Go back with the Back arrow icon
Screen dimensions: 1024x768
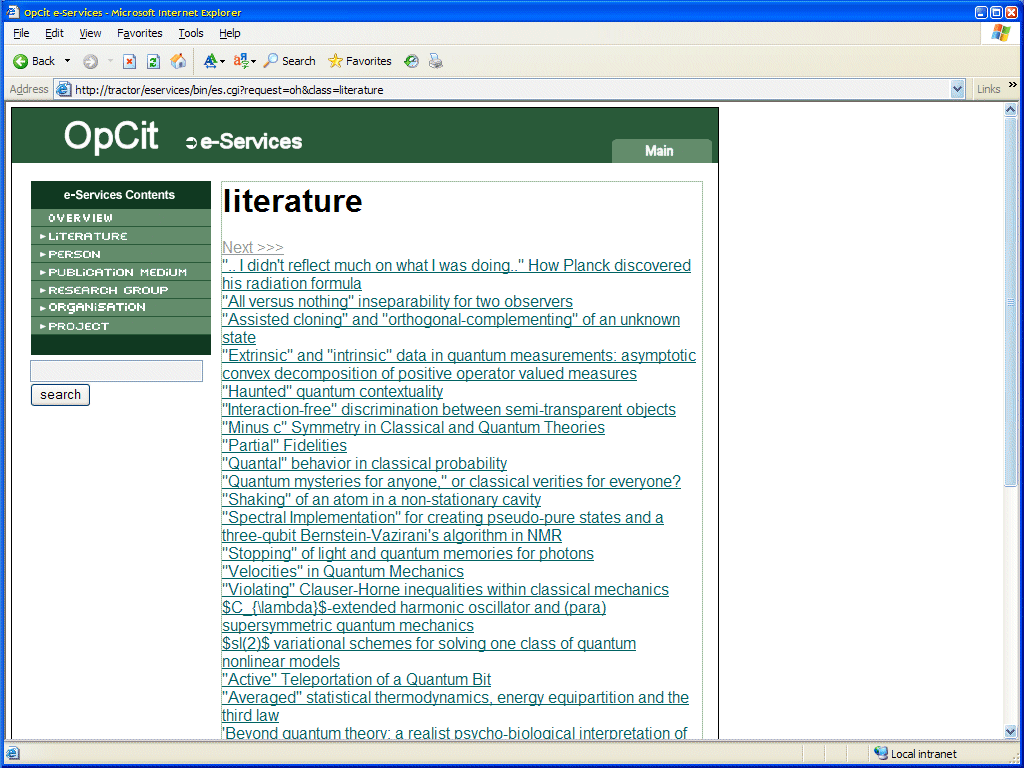tap(20, 61)
